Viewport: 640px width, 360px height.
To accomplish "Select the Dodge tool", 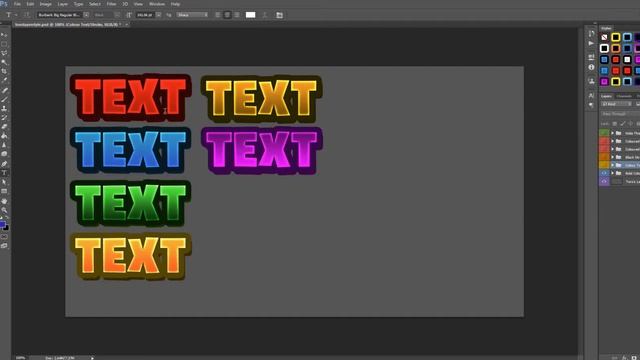I will (4, 154).
